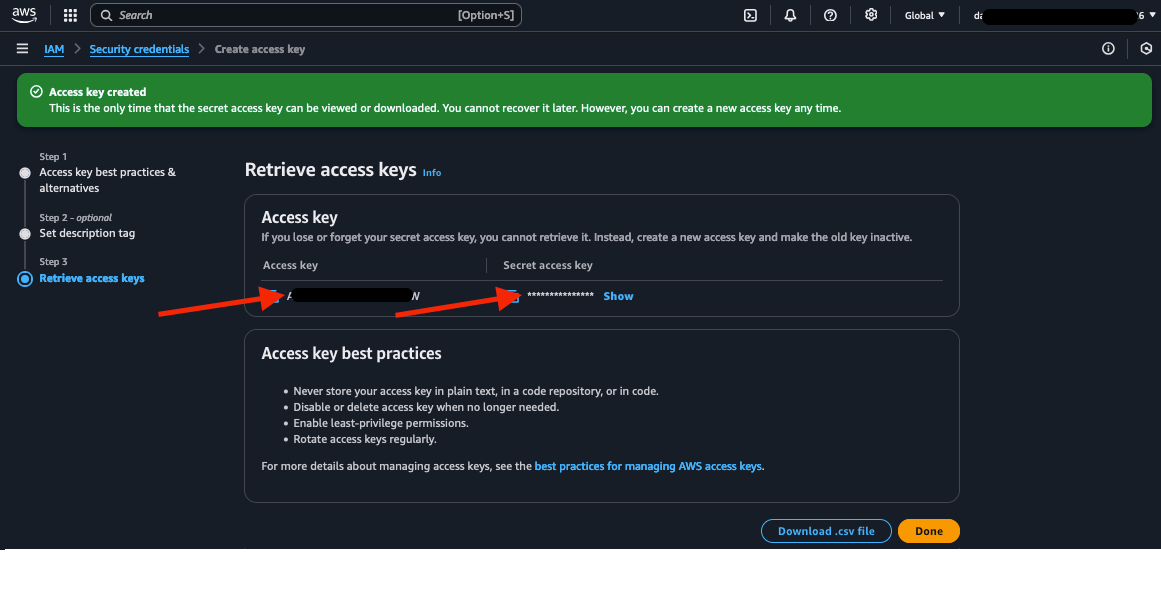
Task: Launch CloudShell from the top bar
Action: pyautogui.click(x=750, y=15)
